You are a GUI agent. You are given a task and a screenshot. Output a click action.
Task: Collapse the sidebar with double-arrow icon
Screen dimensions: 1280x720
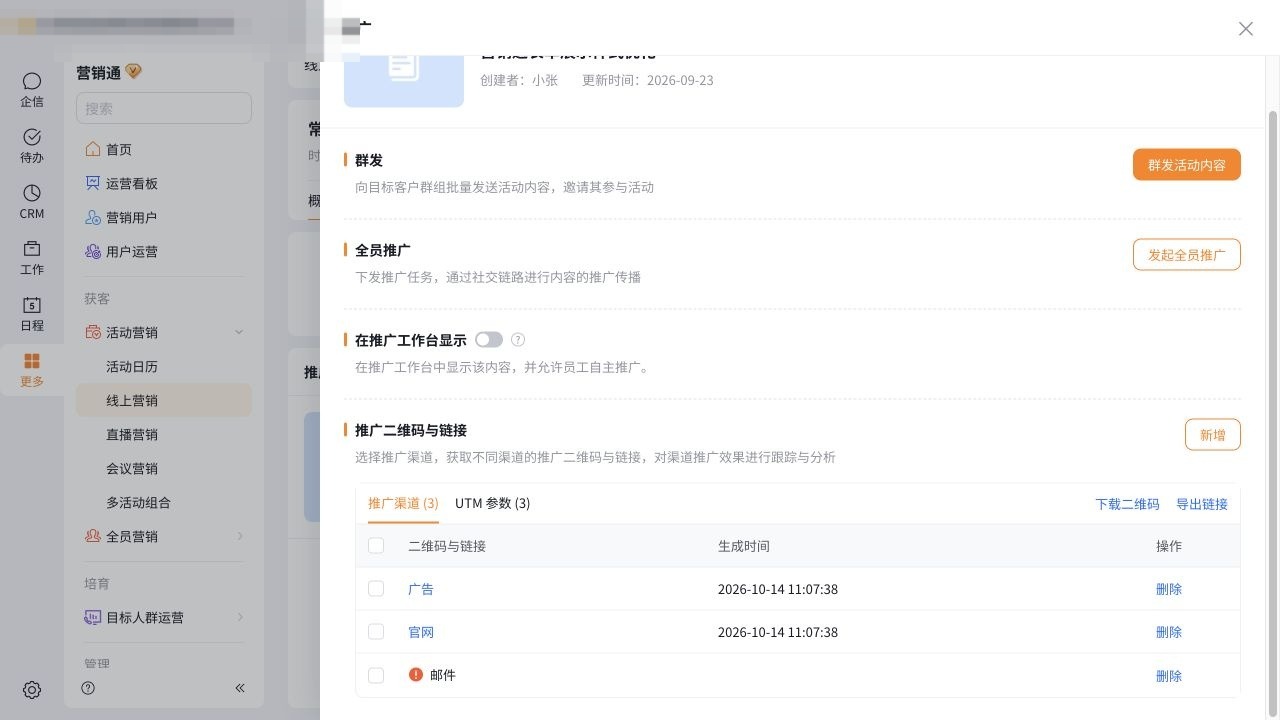[x=240, y=688]
